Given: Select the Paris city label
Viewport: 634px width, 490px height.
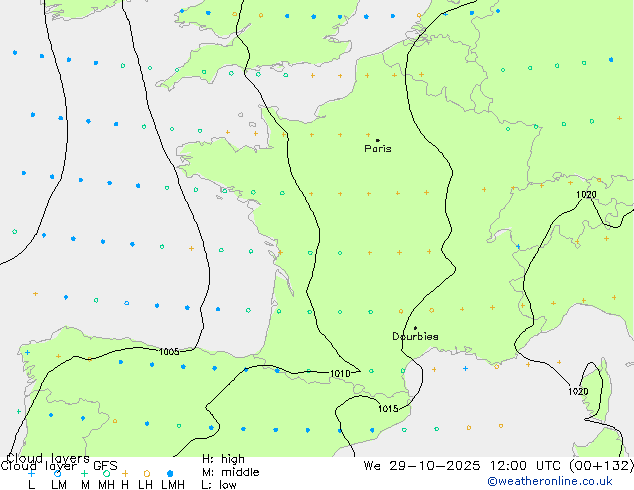Looking at the screenshot, I should (x=378, y=149).
